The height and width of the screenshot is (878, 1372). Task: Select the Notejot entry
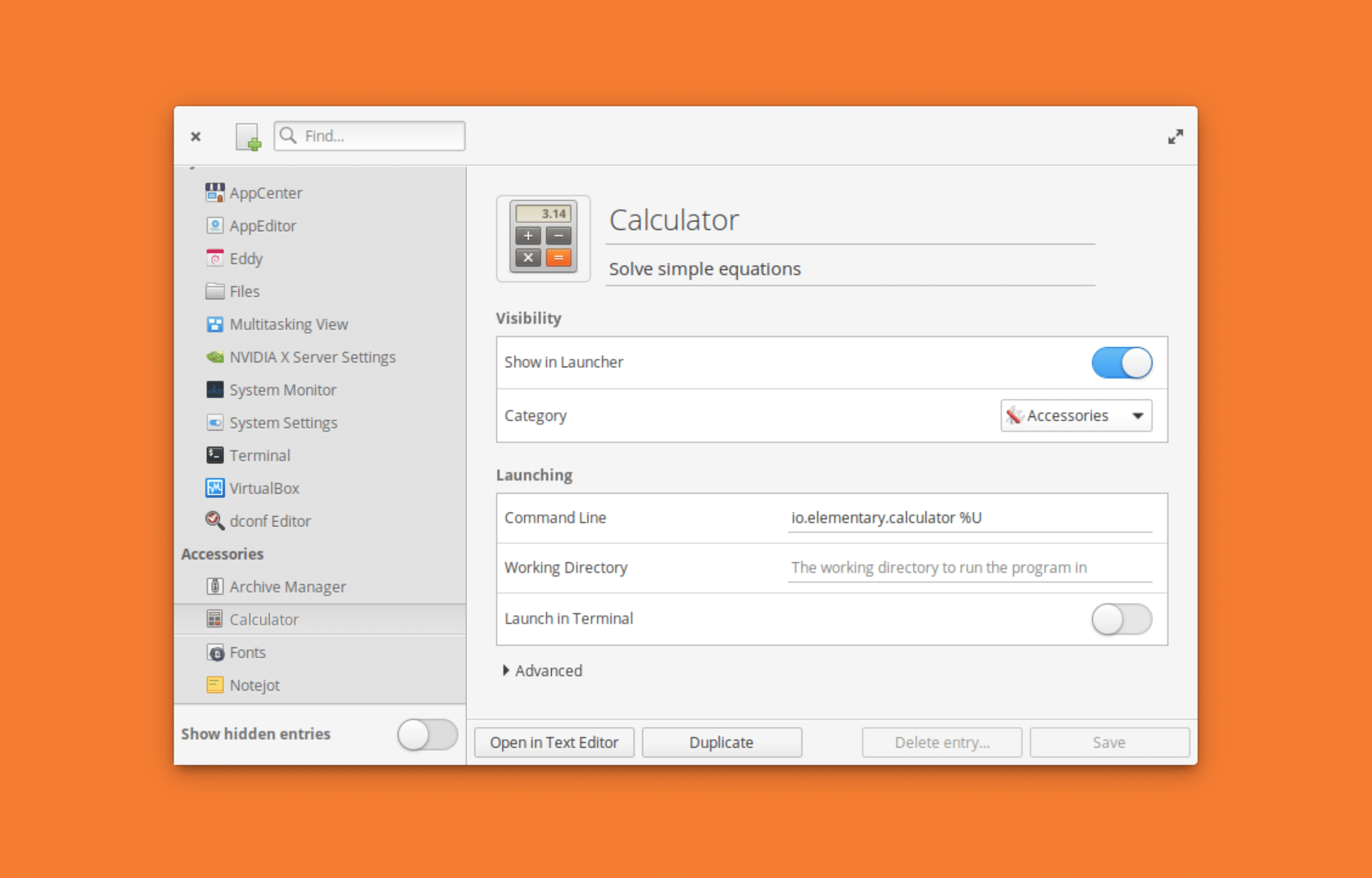click(320, 684)
